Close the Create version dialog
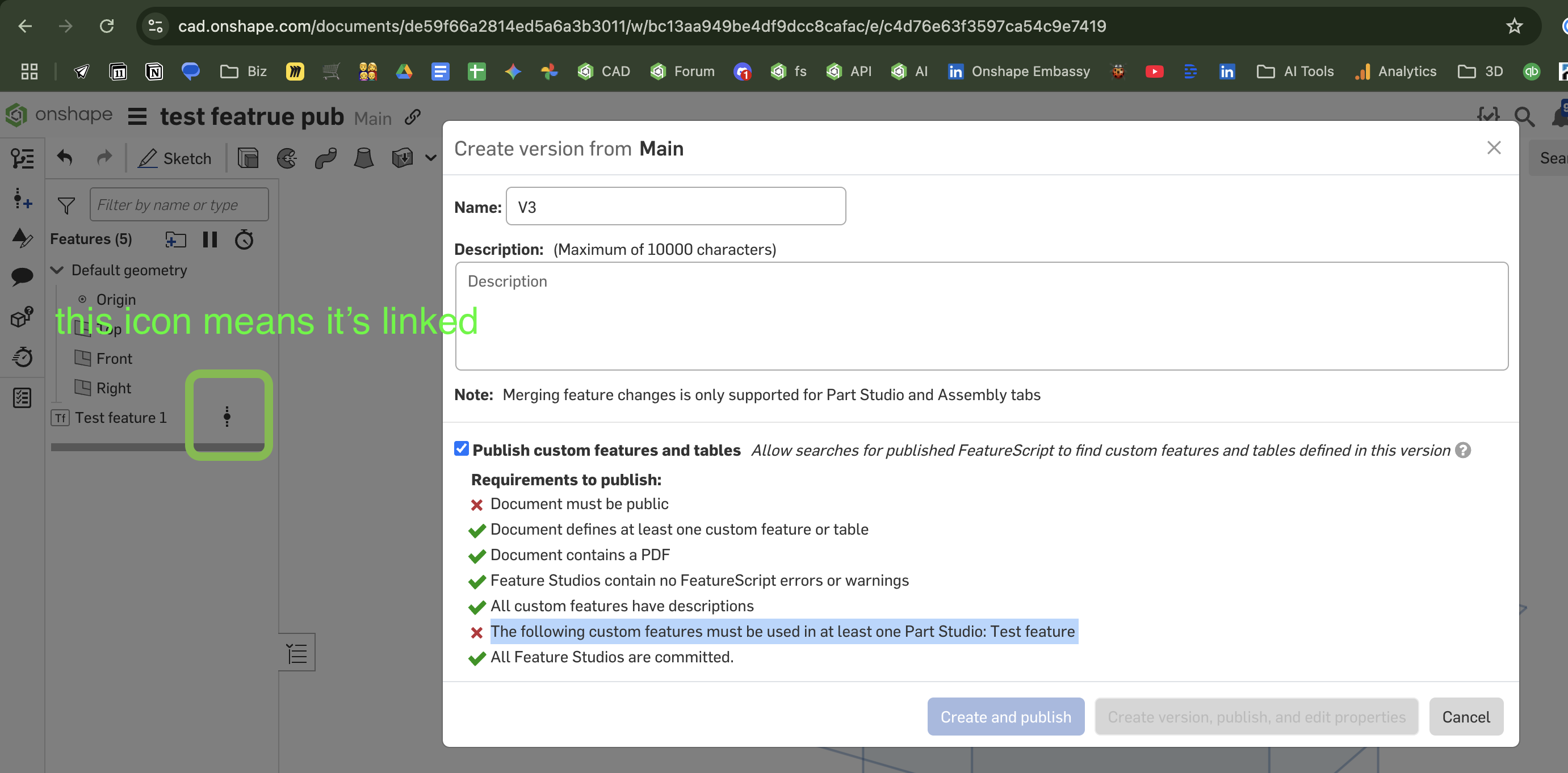Viewport: 1568px width, 773px height. 1494,148
